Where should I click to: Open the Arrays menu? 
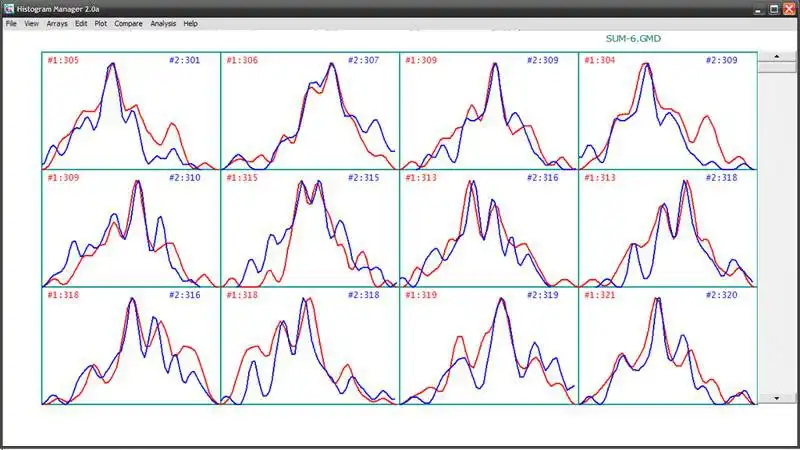(57, 23)
